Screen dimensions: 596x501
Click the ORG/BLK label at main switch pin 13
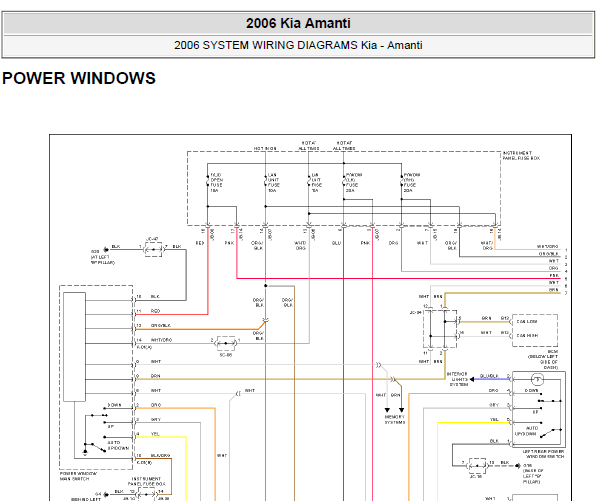coord(161,325)
